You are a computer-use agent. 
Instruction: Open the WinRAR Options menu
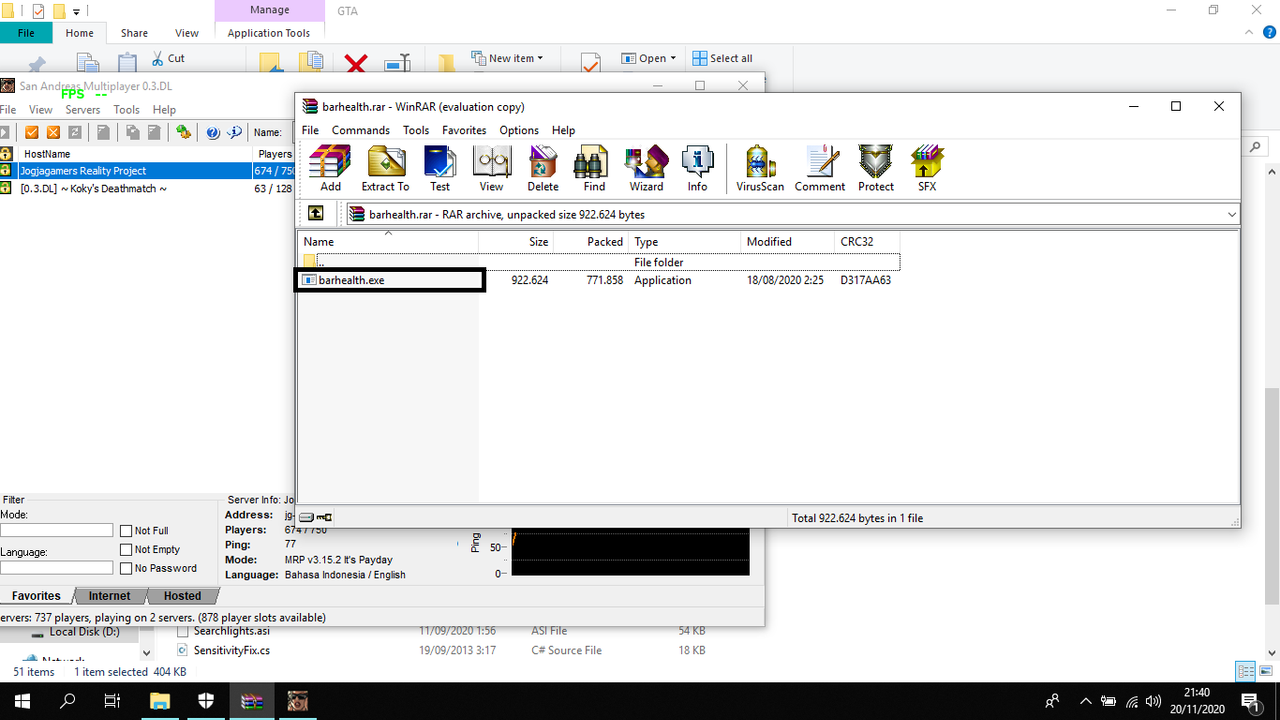click(519, 130)
